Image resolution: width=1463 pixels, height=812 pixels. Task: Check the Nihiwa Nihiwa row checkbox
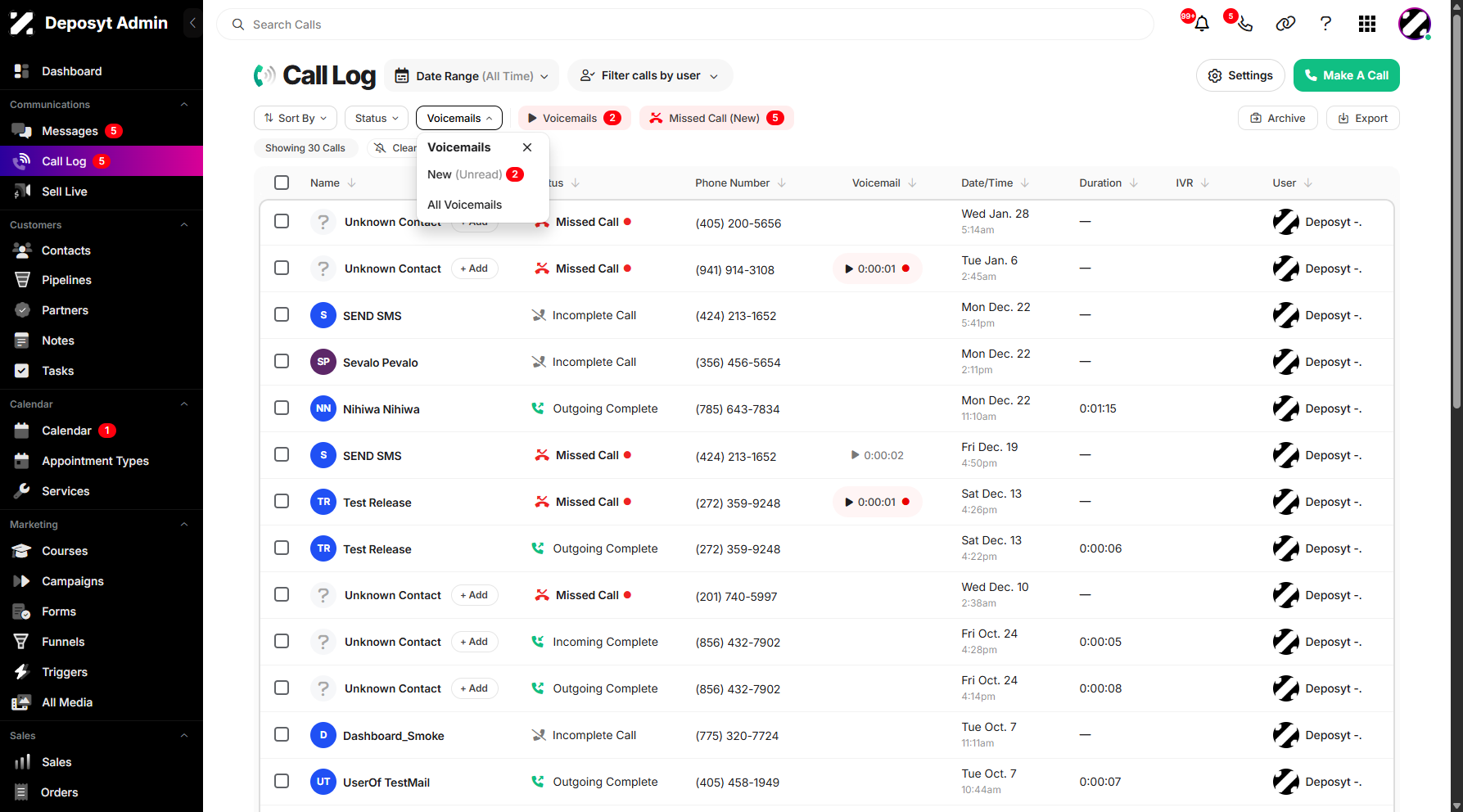[x=282, y=408]
